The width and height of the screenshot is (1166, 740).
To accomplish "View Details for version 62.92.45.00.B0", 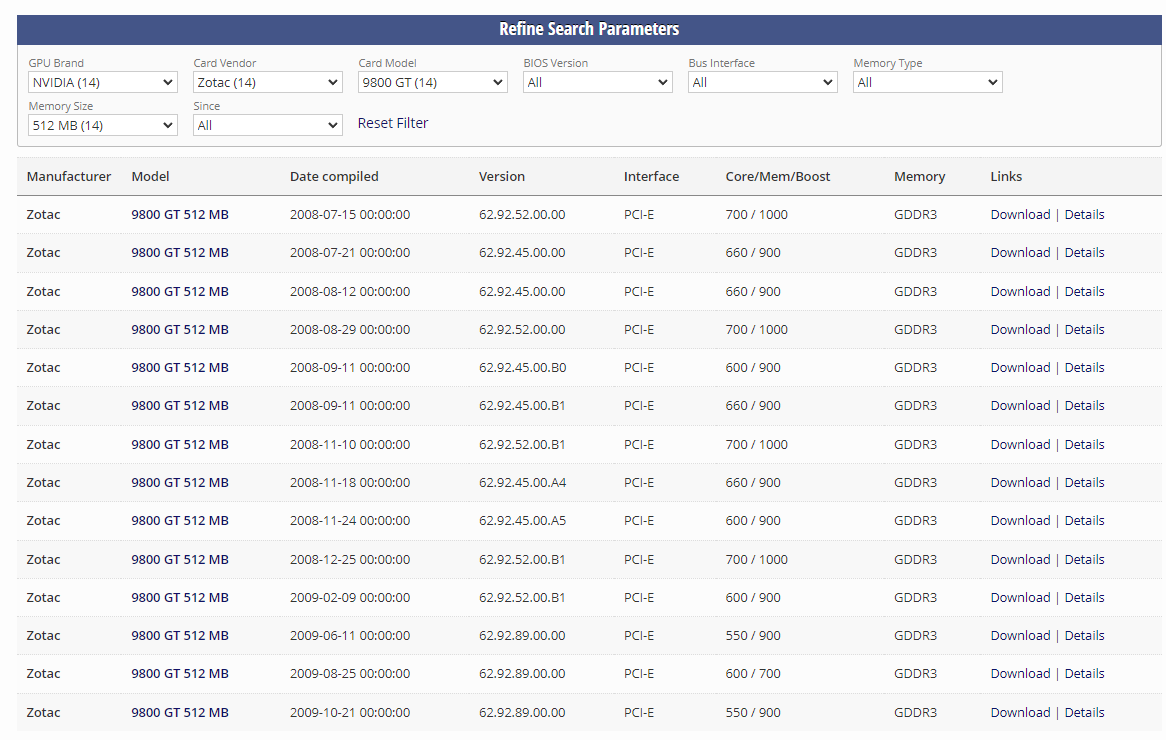I will point(1084,367).
